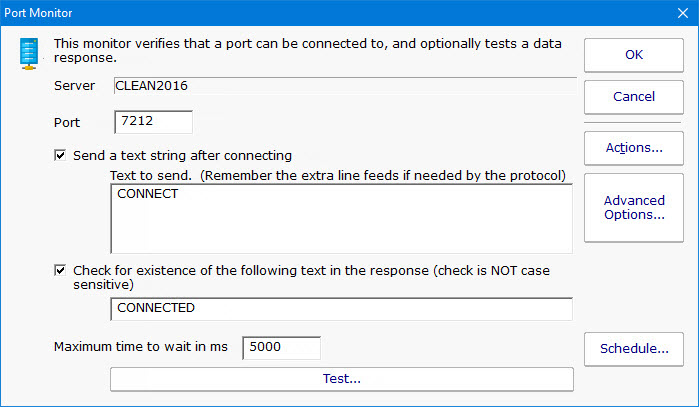Open the Schedule... settings
Screen dimensions: 699x407
(633, 349)
